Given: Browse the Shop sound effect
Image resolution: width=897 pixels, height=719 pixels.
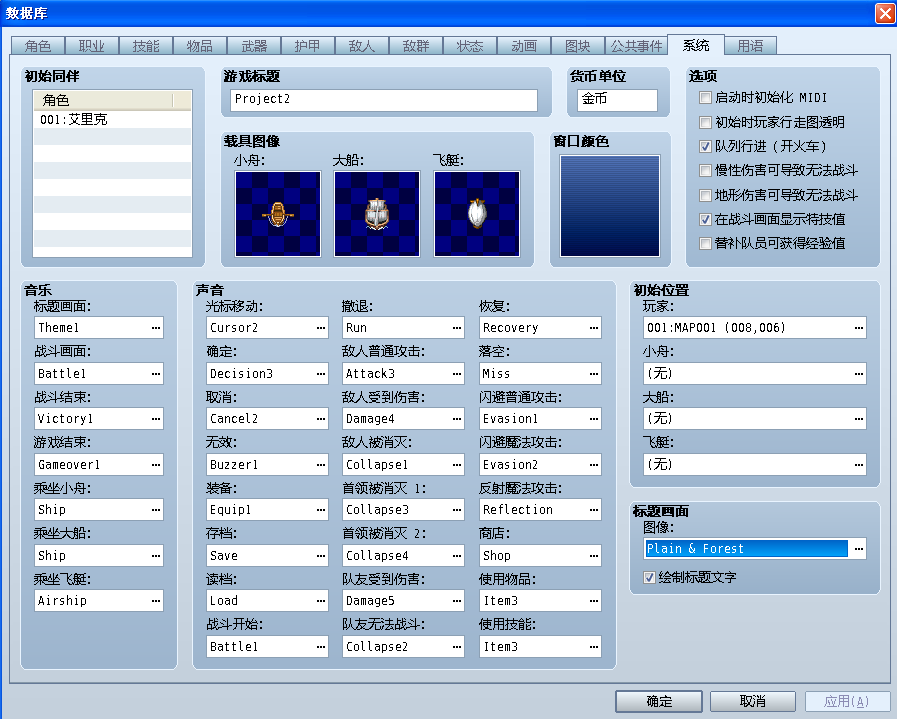Looking at the screenshot, I should pos(594,555).
